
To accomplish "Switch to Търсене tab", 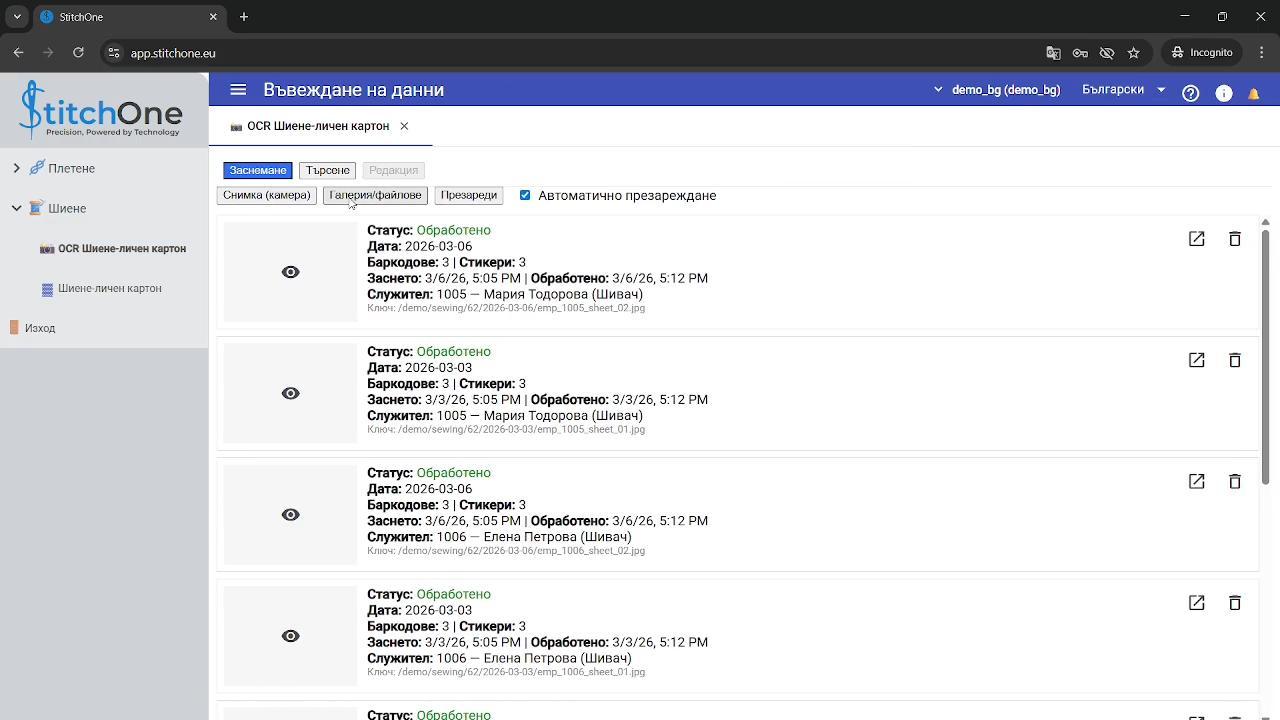I will (328, 170).
